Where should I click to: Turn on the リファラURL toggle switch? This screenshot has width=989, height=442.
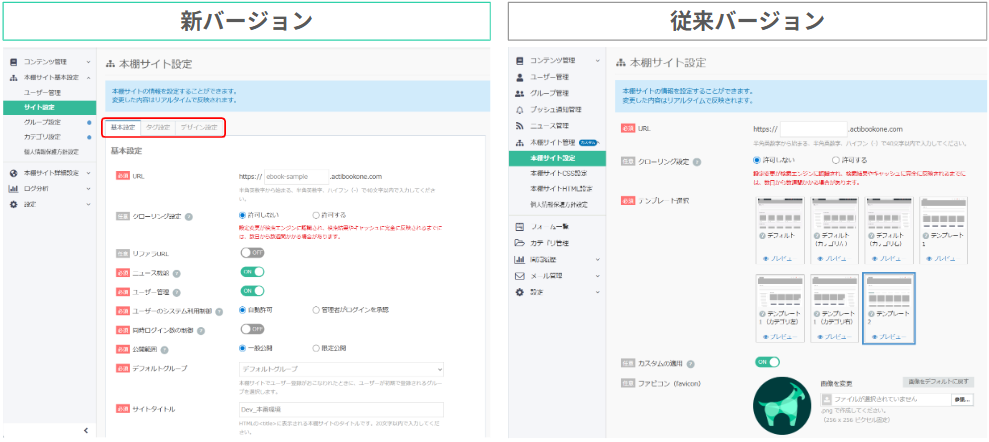point(251,253)
